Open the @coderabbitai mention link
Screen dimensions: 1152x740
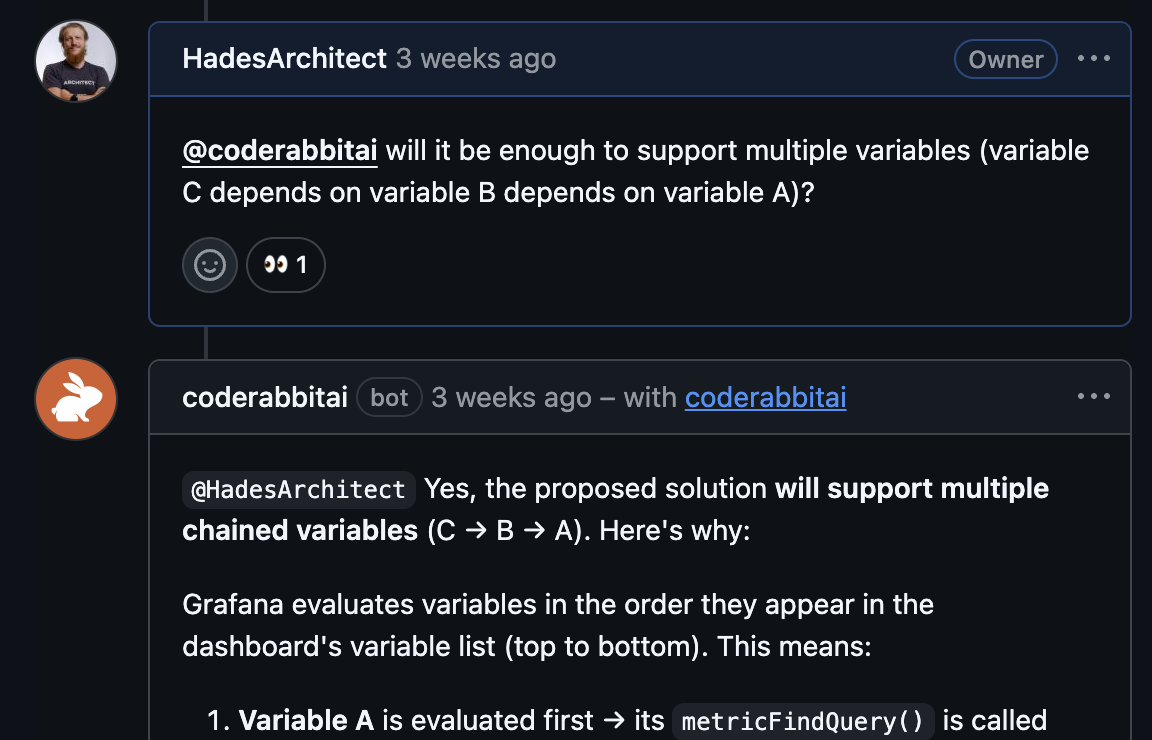pos(279,150)
